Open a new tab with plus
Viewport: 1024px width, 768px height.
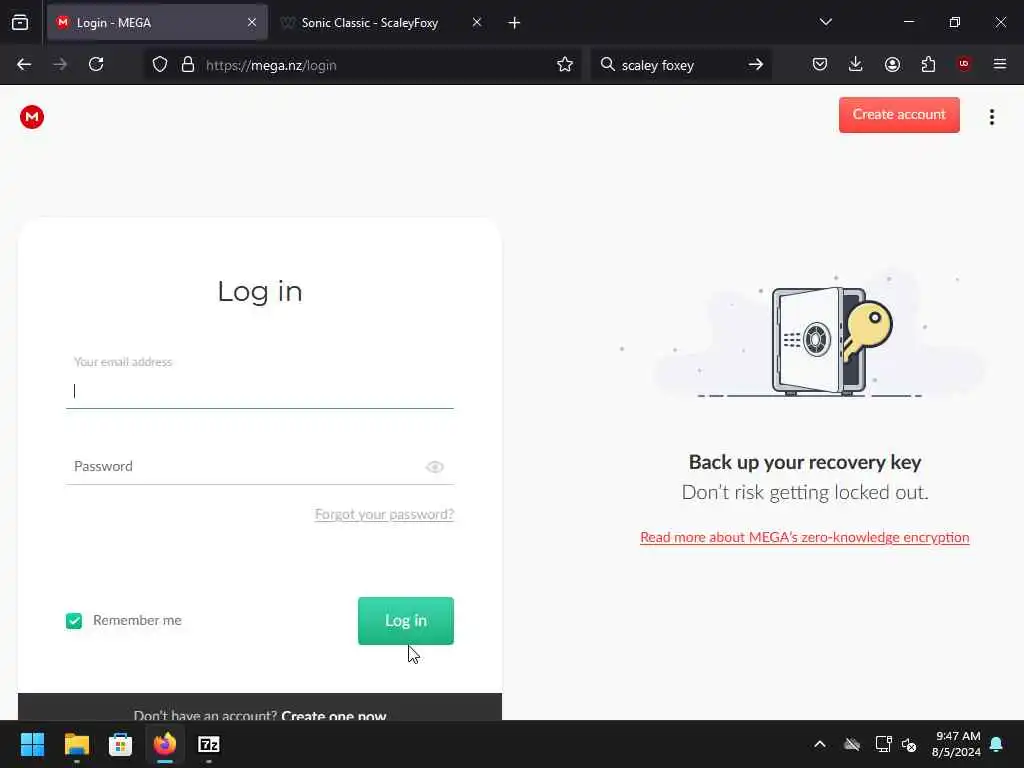tap(514, 23)
